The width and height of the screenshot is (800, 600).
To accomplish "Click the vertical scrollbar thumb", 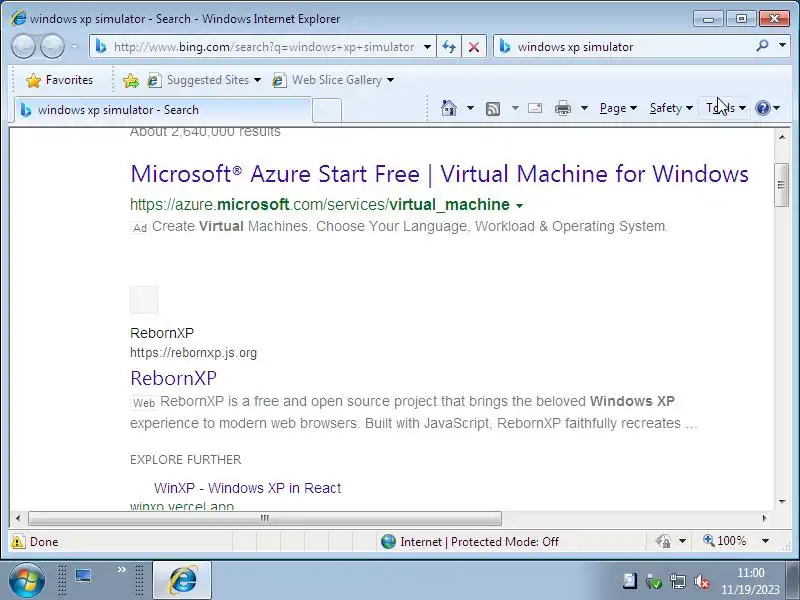I will click(781, 185).
